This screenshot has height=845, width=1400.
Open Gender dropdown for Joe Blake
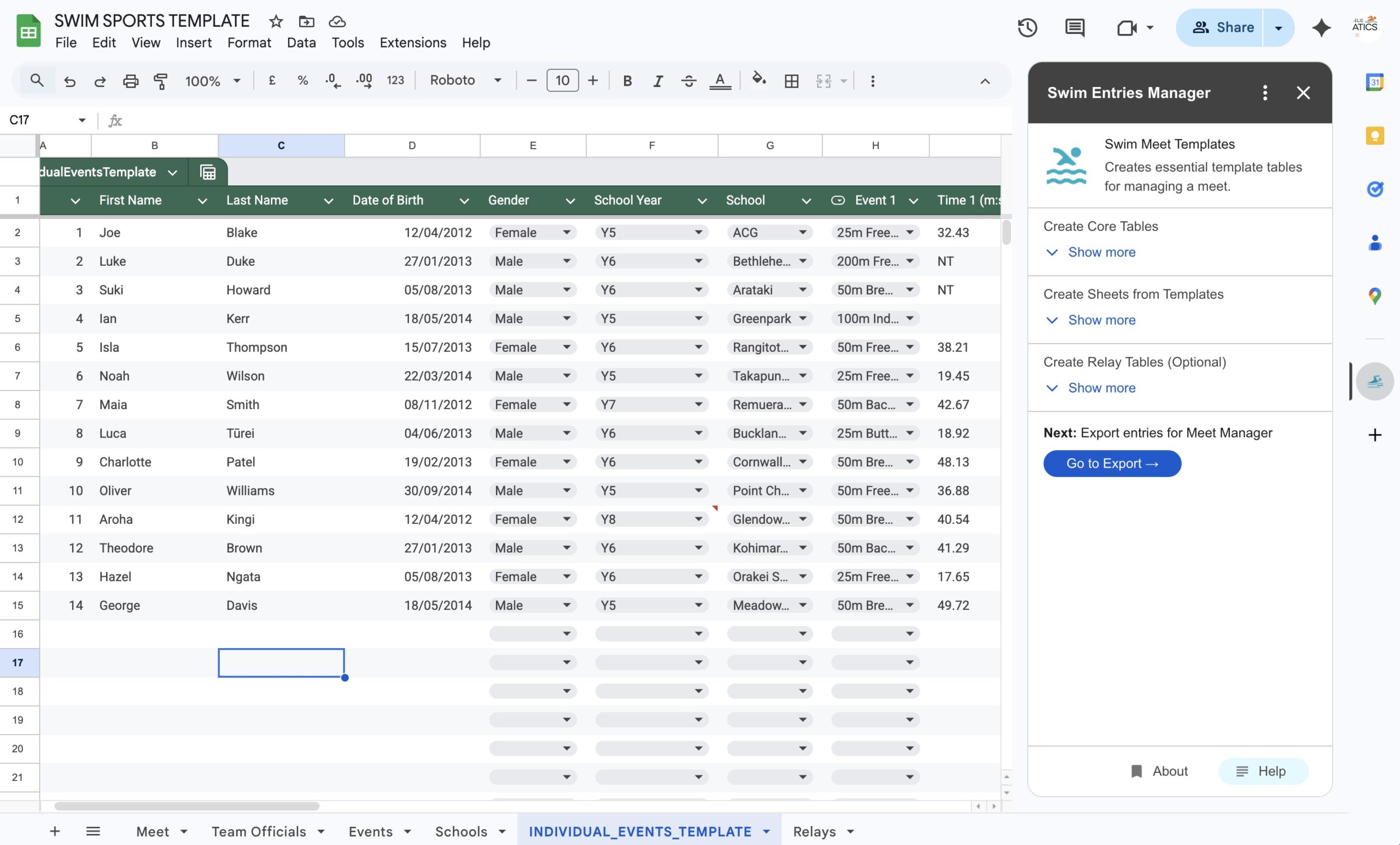(x=566, y=232)
